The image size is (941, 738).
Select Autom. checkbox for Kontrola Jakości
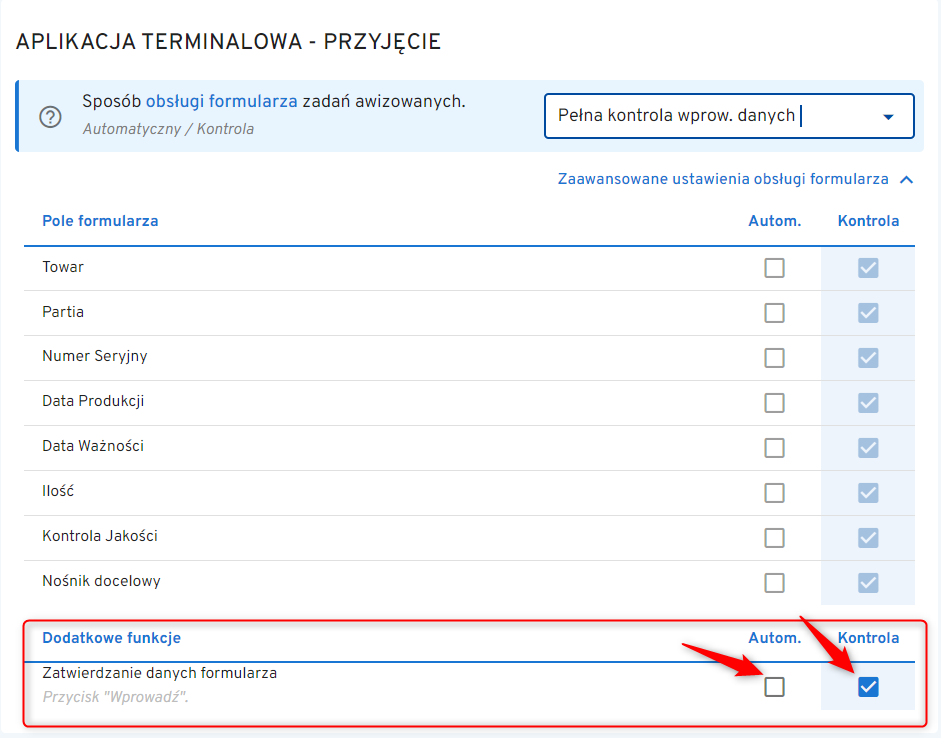coord(774,538)
